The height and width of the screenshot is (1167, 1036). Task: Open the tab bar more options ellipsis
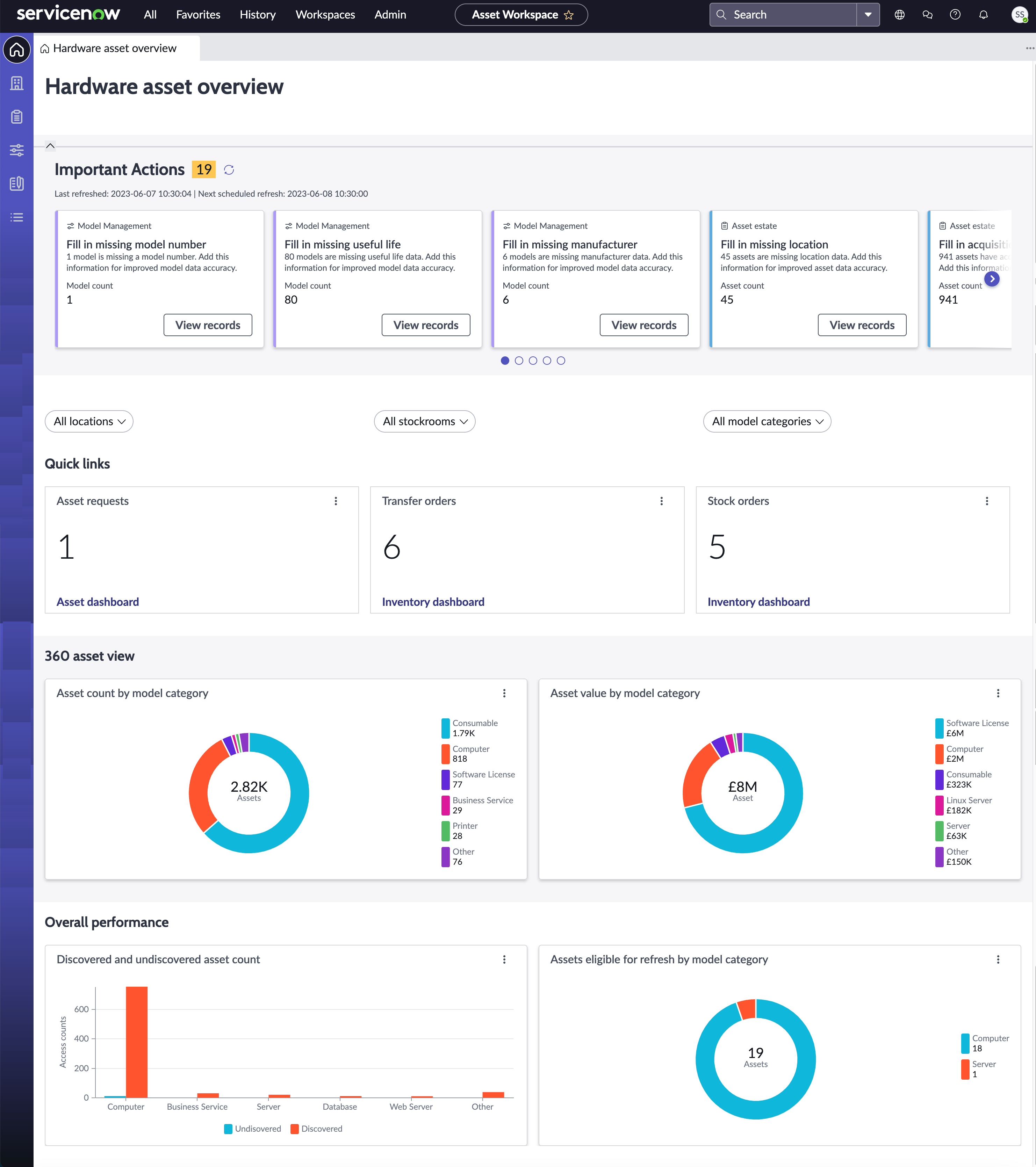[1030, 48]
